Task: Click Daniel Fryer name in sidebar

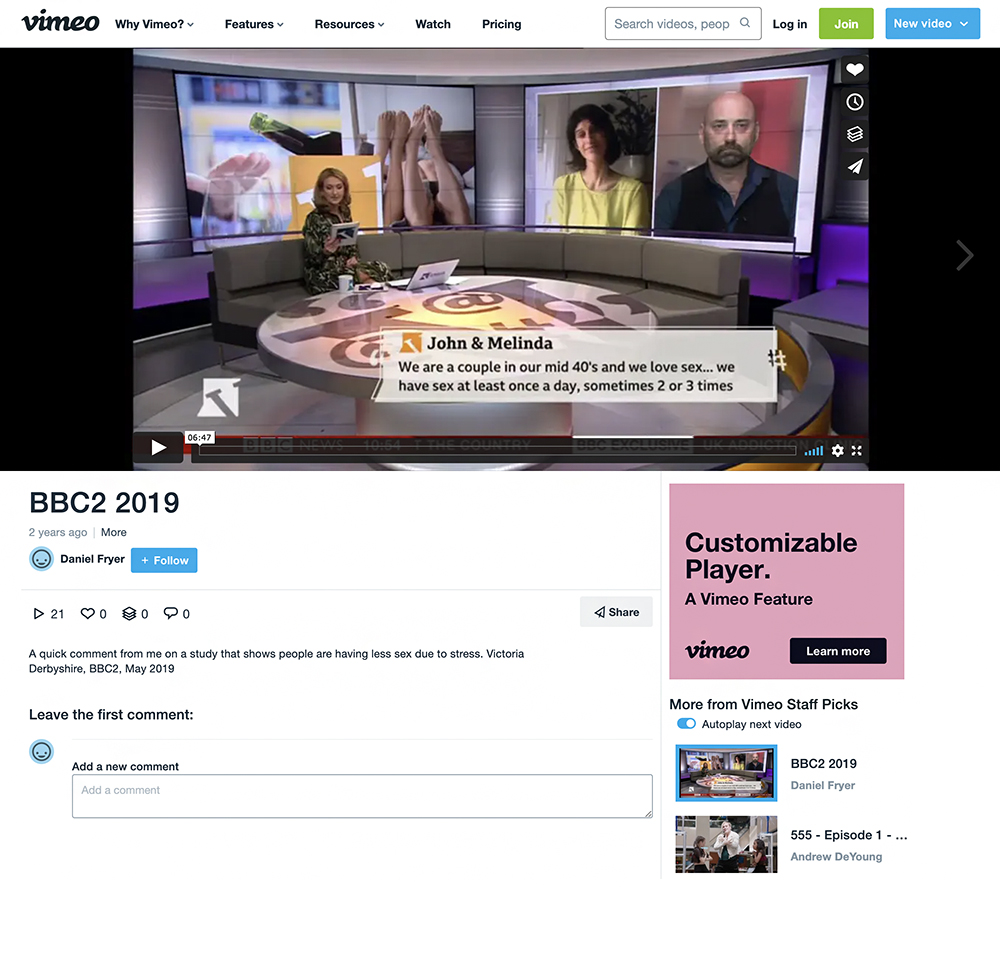Action: click(823, 785)
